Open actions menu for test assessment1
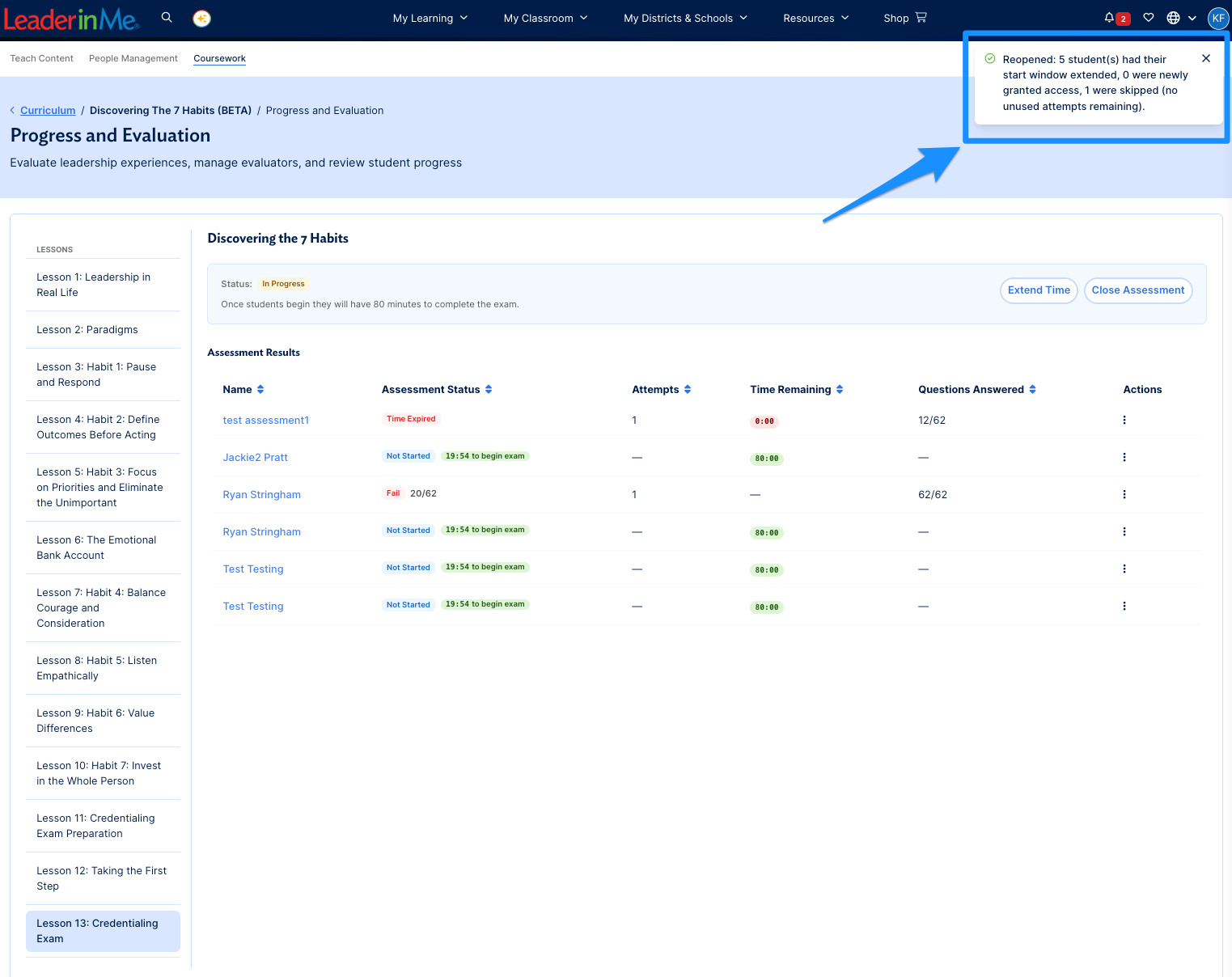This screenshot has width=1232, height=977. click(1124, 420)
